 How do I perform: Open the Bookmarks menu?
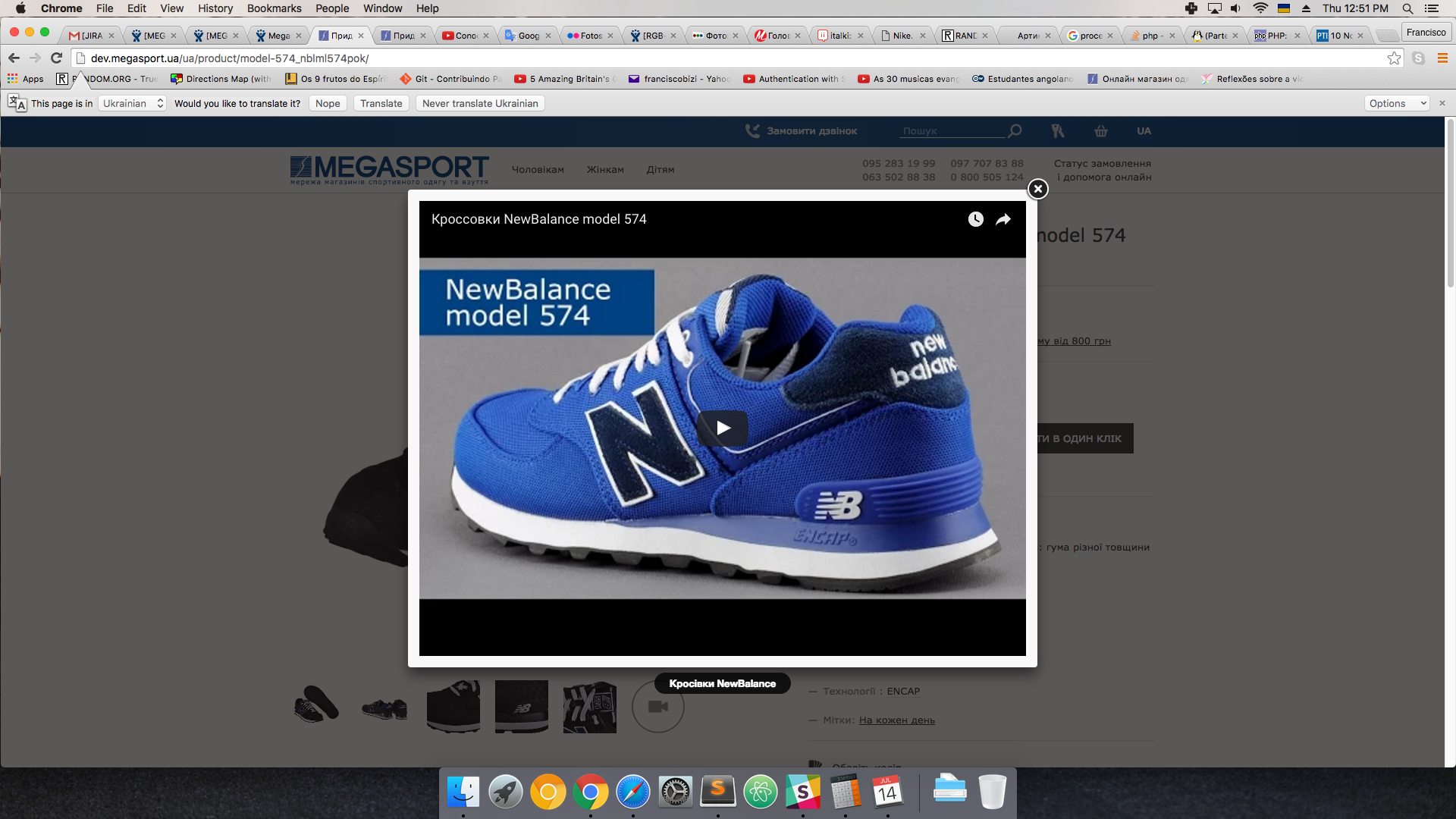274,8
